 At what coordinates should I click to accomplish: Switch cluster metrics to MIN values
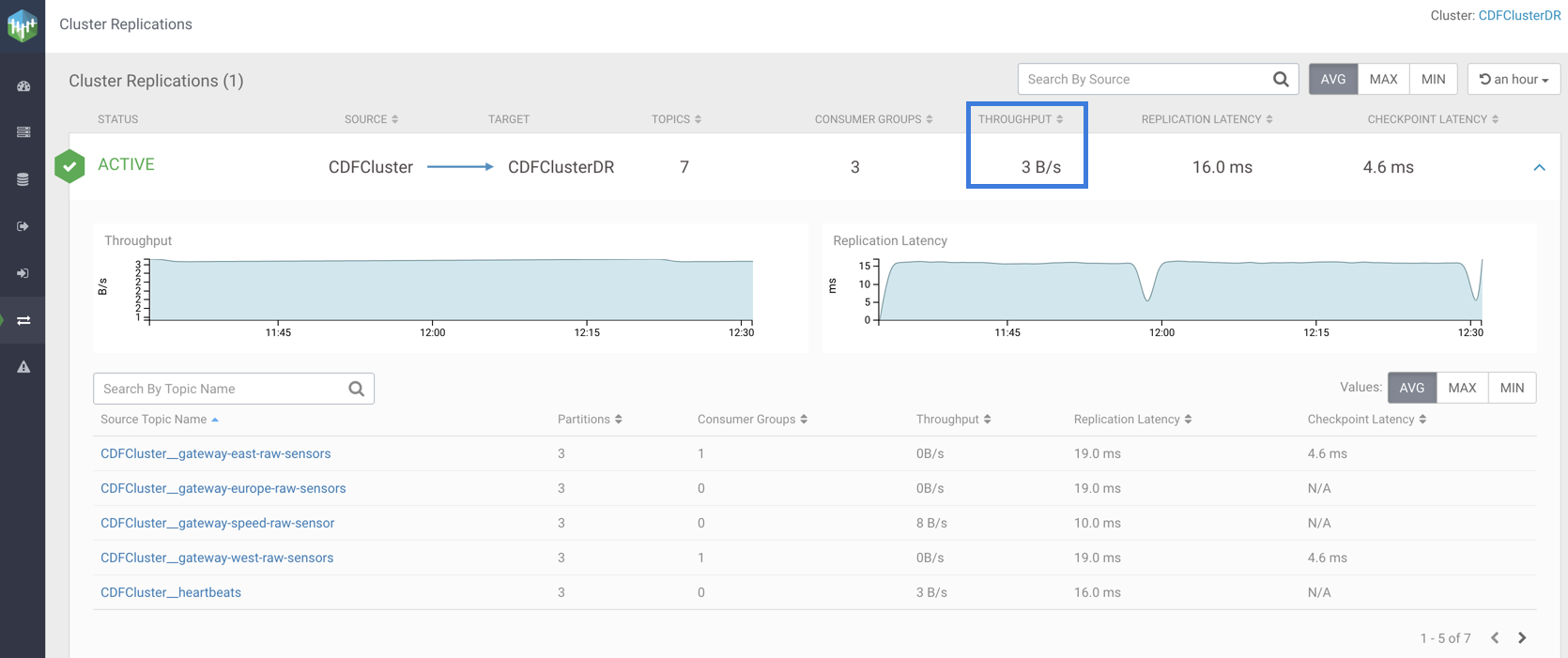click(1433, 80)
